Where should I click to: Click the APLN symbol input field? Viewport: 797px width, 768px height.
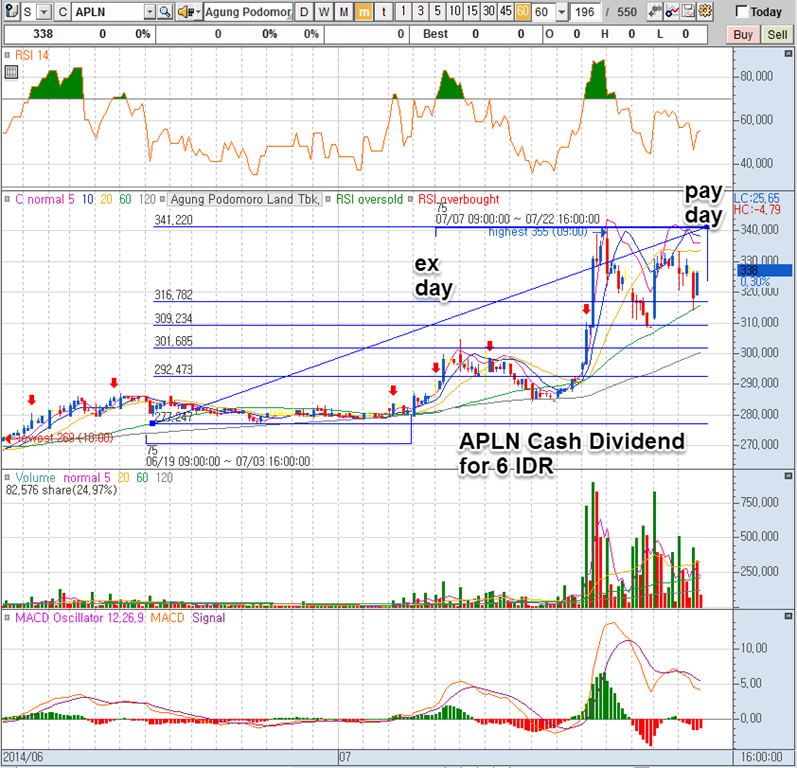108,12
